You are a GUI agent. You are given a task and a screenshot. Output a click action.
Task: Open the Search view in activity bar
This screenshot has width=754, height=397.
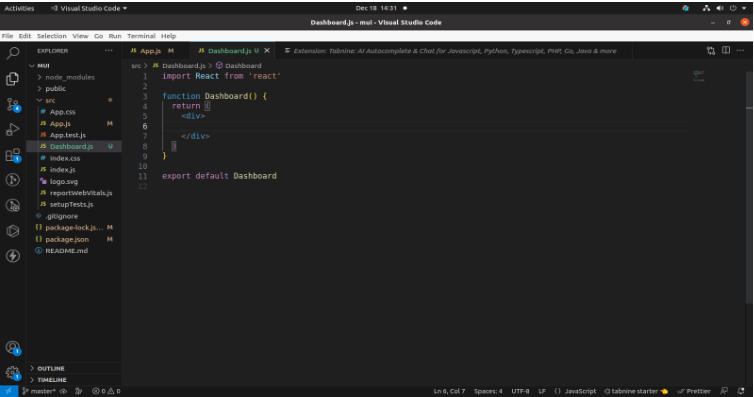13,53
